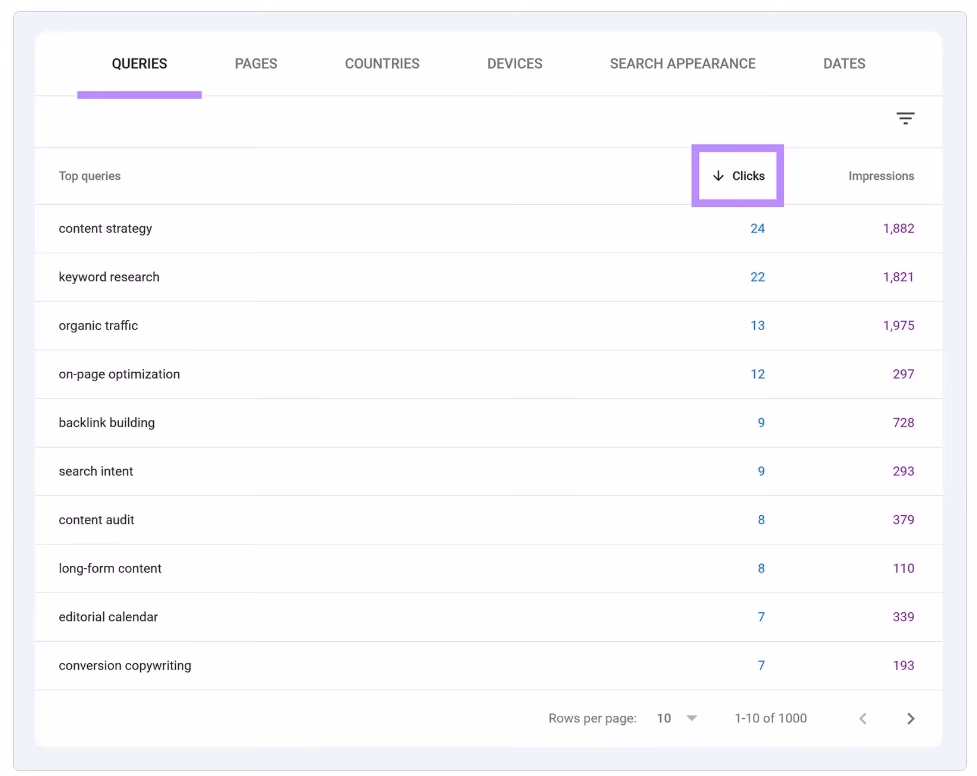Click the sort arrow beside Clicks
This screenshot has height=776, width=977.
(x=718, y=176)
